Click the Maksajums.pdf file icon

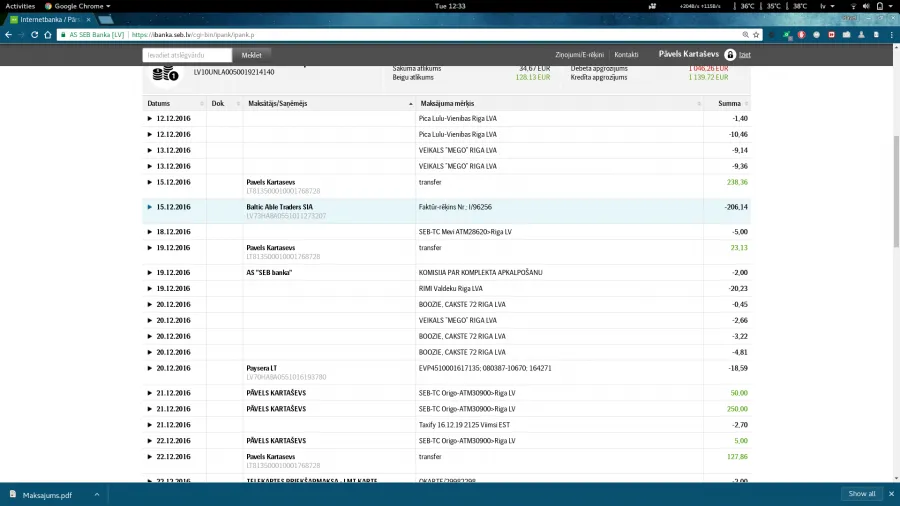(13, 494)
